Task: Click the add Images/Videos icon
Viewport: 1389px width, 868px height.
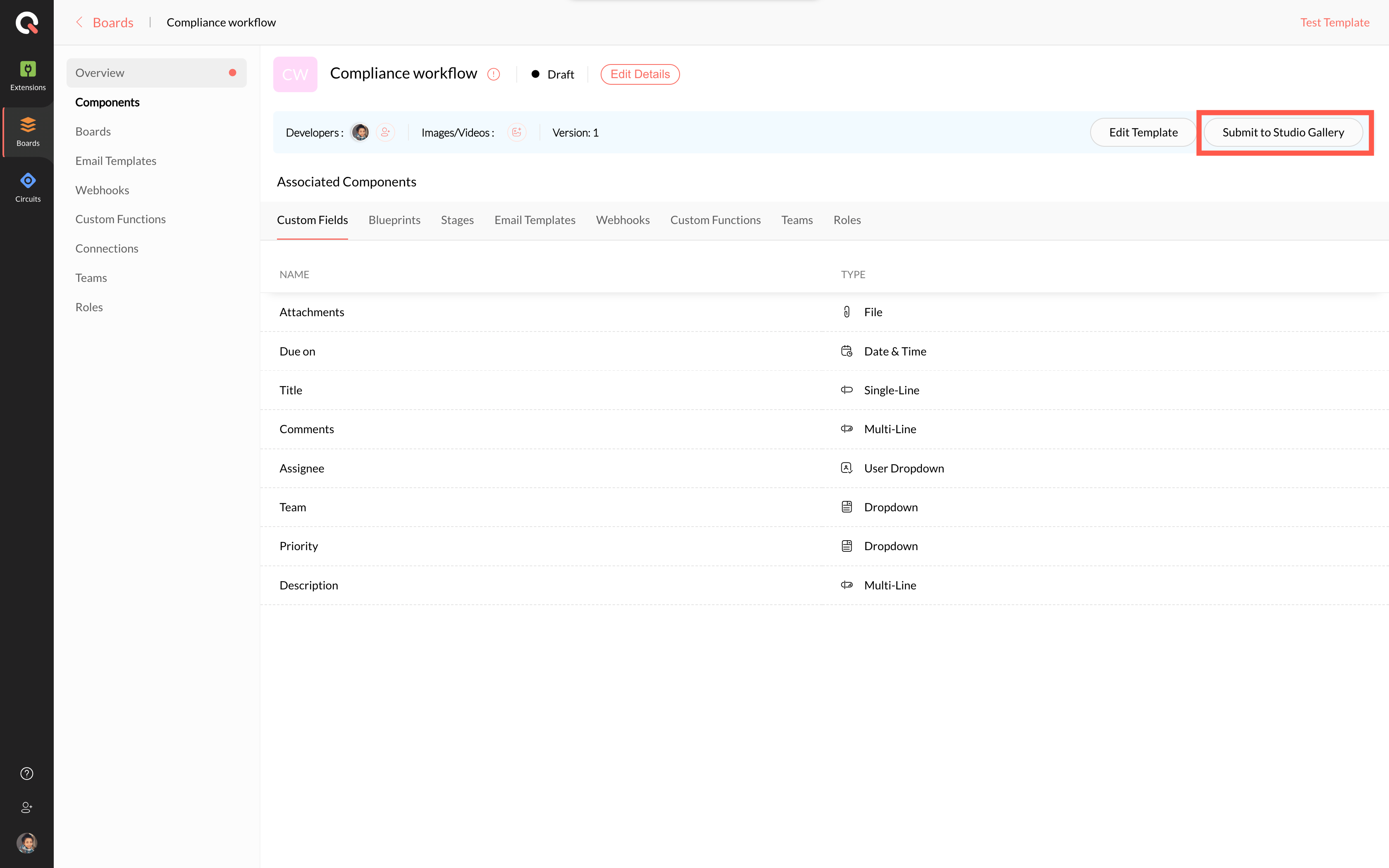Action: click(517, 133)
